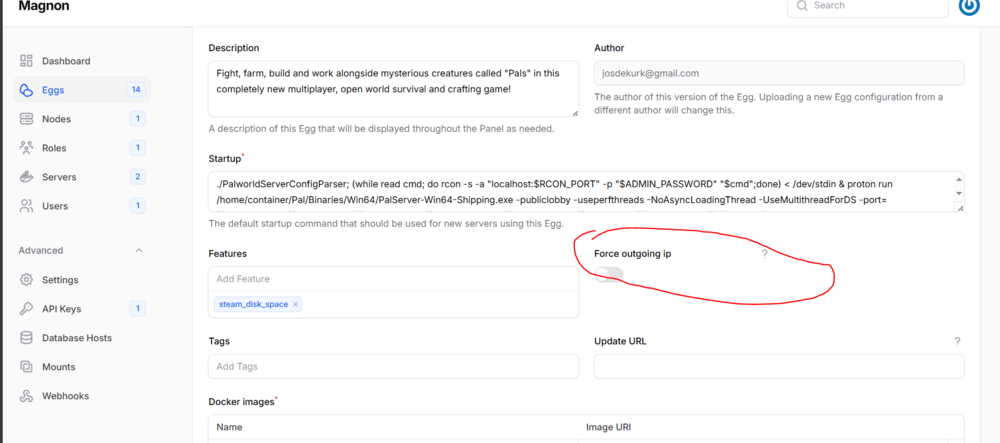
Task: Click the Eggs count badge 14
Action: [x=136, y=90]
